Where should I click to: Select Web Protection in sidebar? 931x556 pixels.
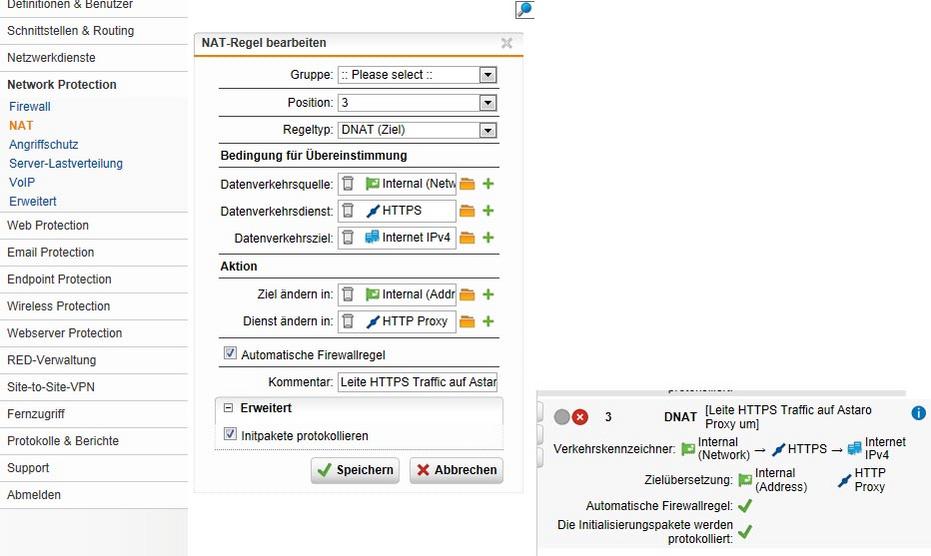pyautogui.click(x=48, y=226)
